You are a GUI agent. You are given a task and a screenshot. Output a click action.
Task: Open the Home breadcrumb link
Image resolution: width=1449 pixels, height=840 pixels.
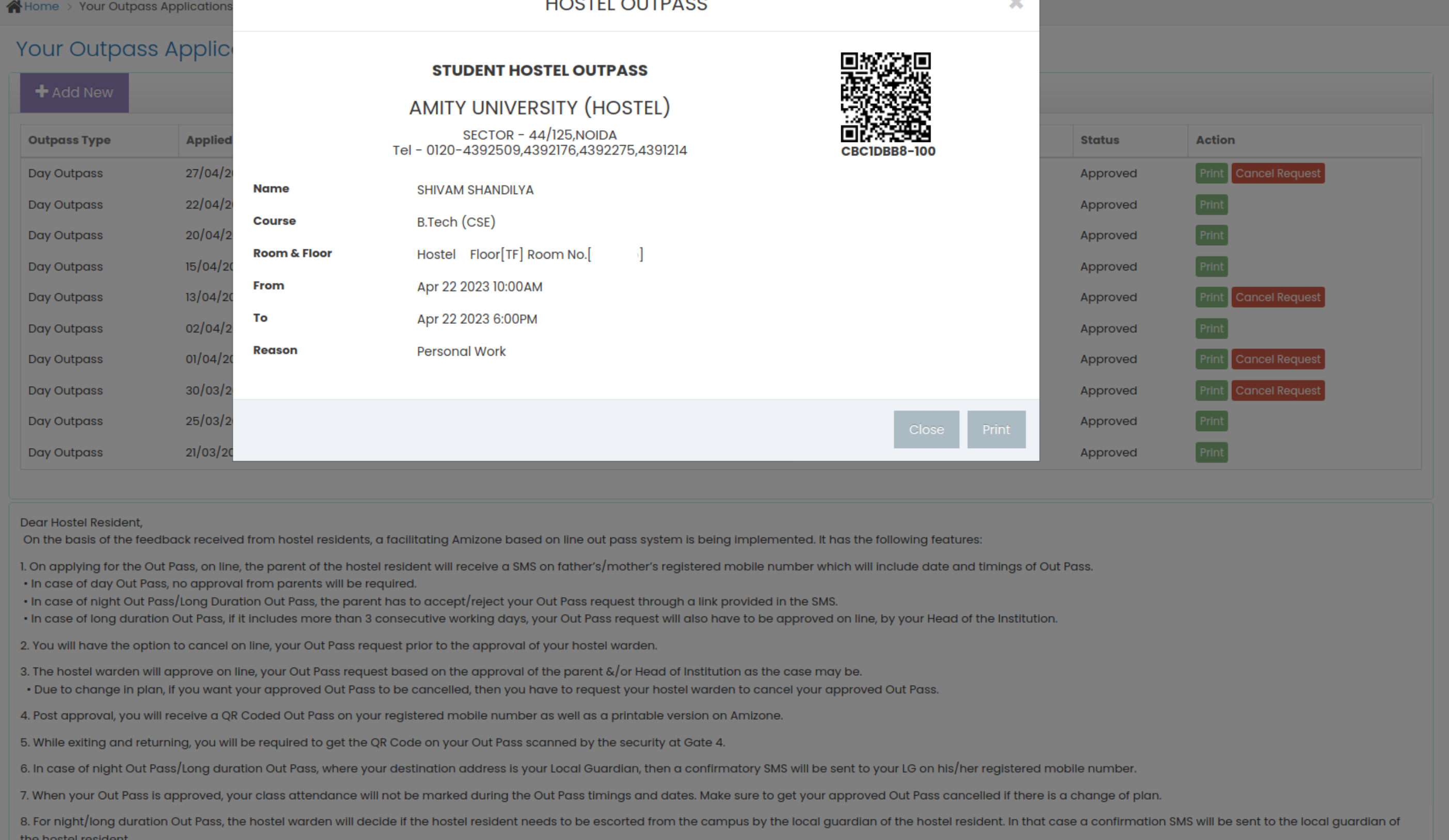click(41, 6)
